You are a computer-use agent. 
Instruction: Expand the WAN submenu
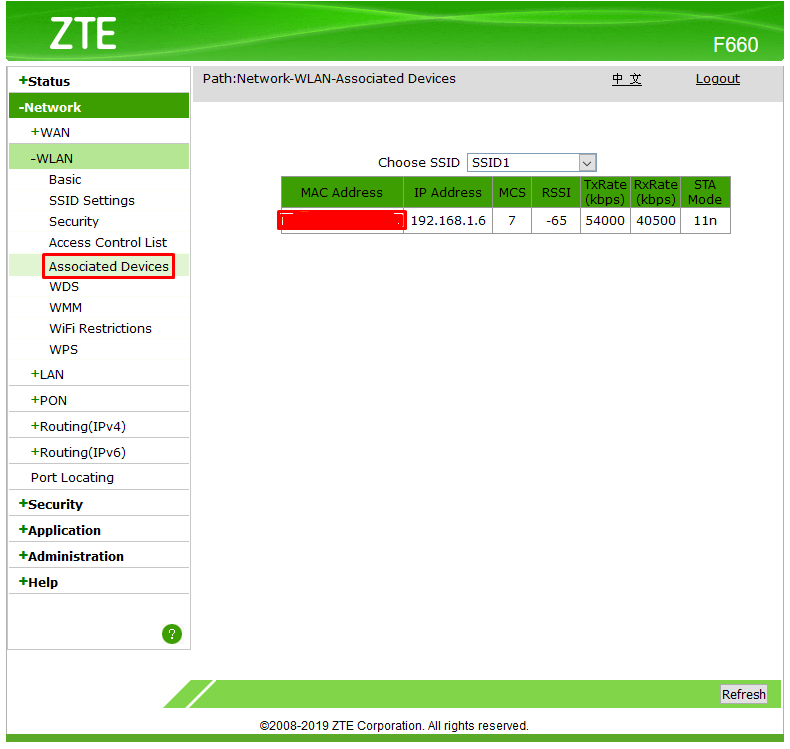(x=50, y=132)
